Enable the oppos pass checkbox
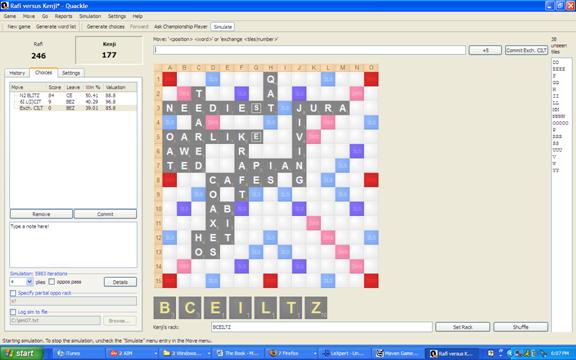Image resolution: width=576 pixels, height=360 pixels. [52, 282]
